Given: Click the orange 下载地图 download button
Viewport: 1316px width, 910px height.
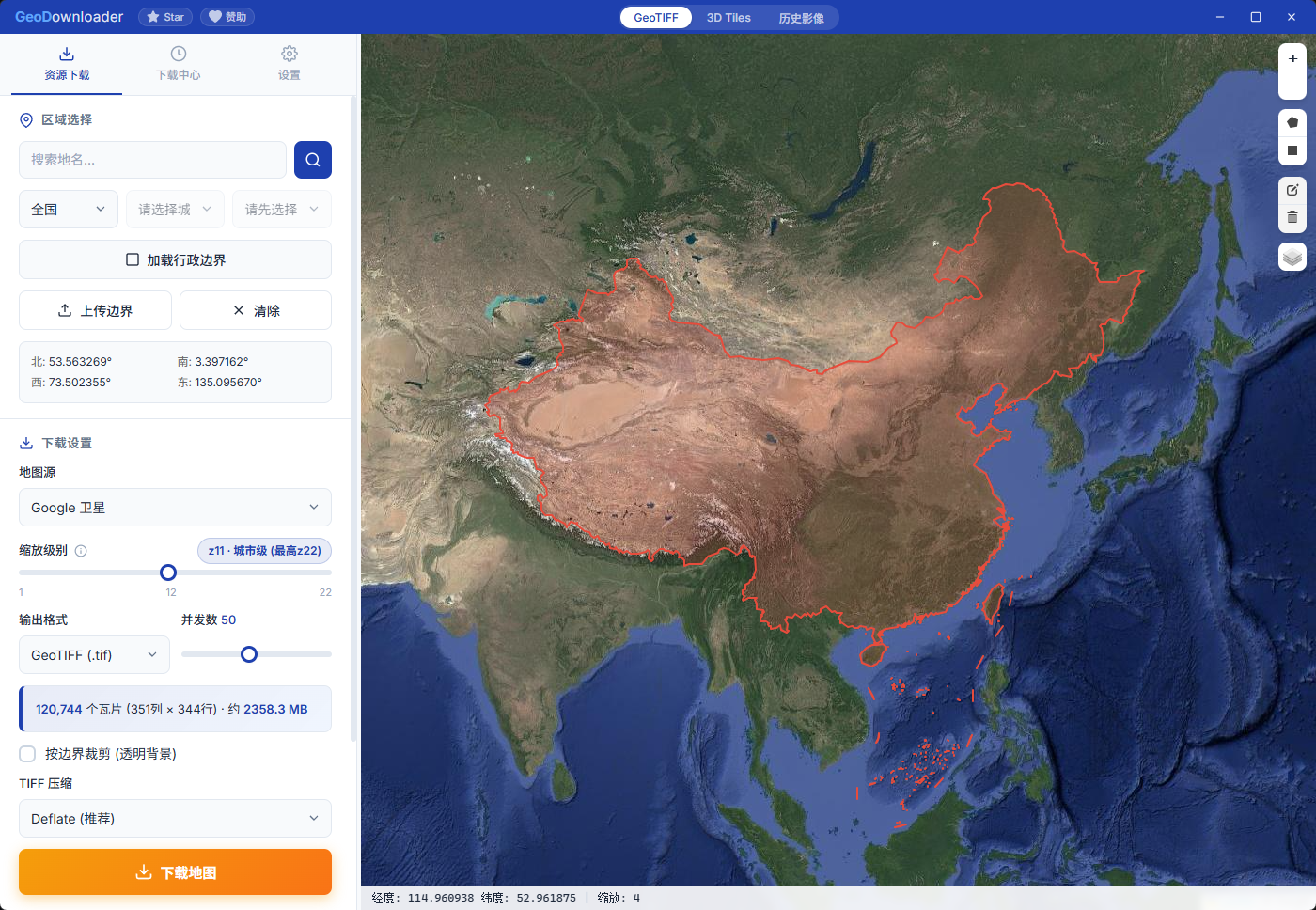Looking at the screenshot, I should pos(175,871).
